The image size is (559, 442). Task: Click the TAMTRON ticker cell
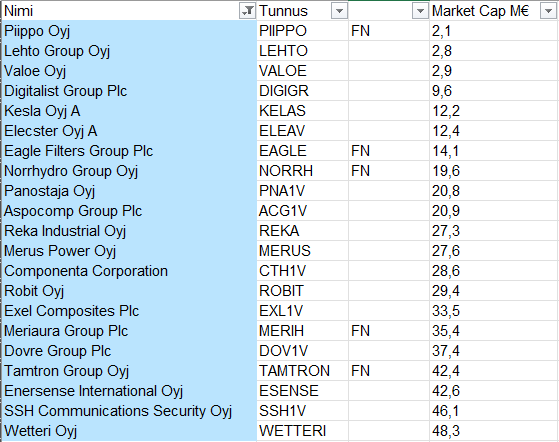click(302, 371)
